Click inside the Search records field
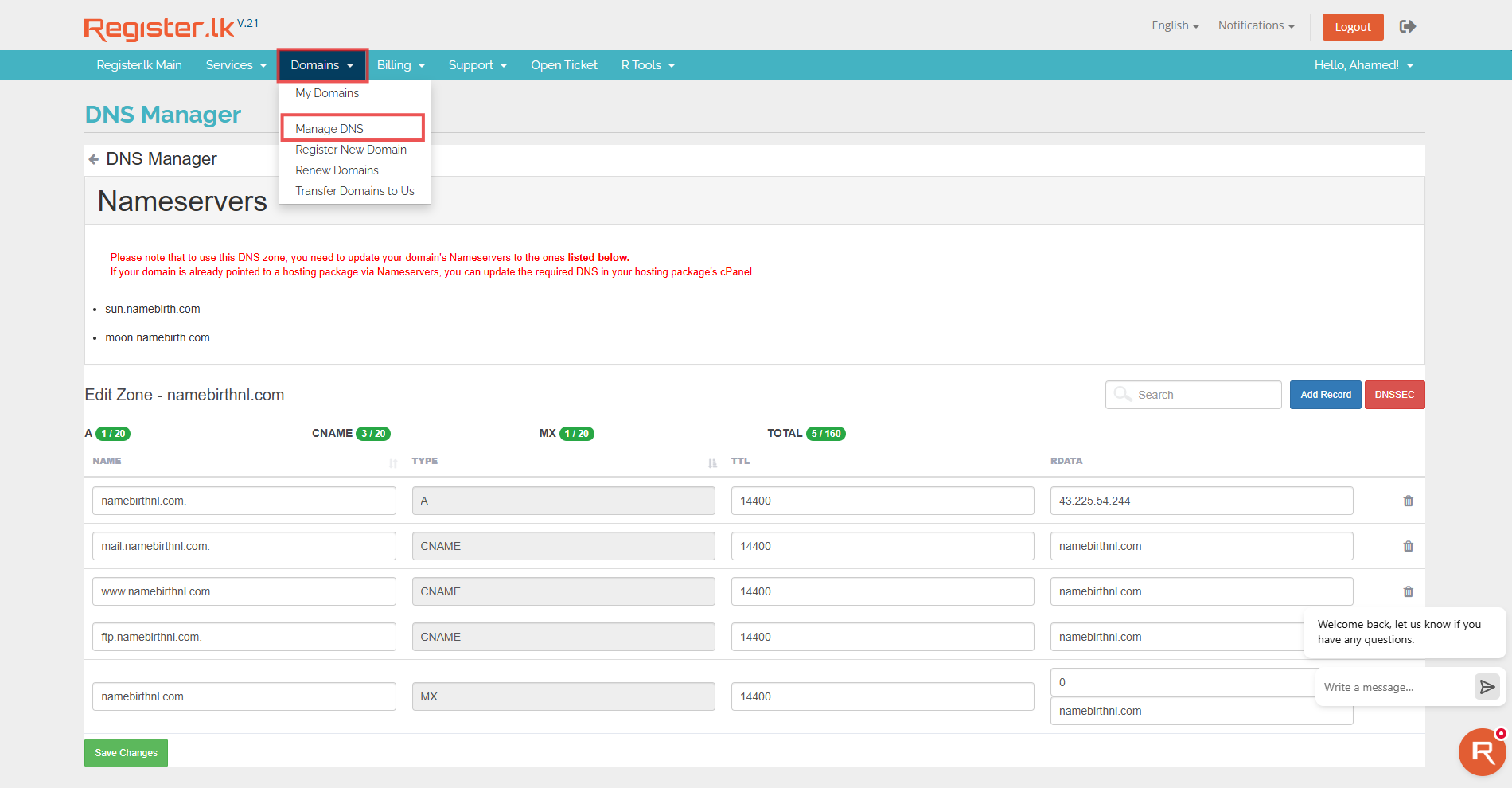Viewport: 1512px width, 788px height. (x=1202, y=394)
